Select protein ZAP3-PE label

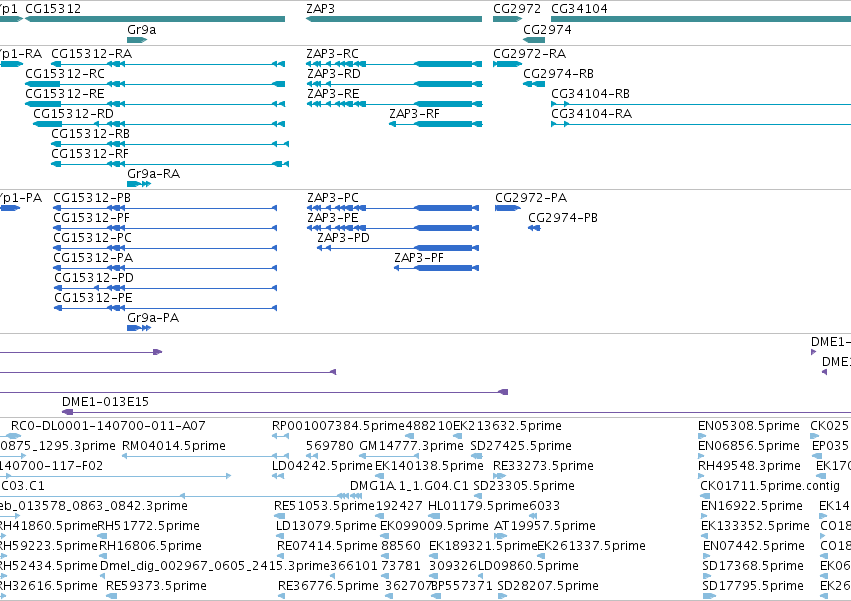coord(333,218)
